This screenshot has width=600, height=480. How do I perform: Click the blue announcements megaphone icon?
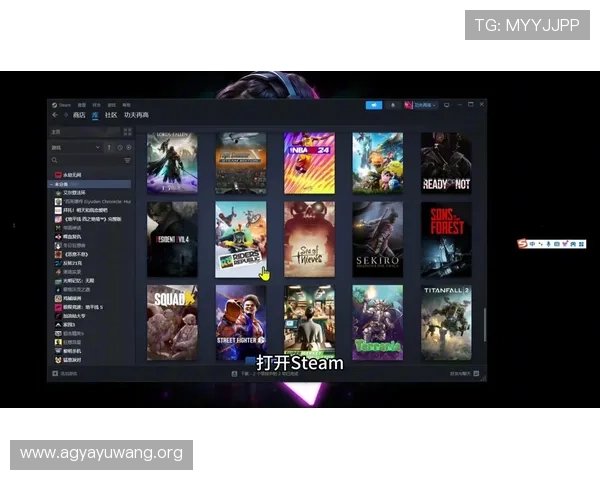tap(373, 104)
